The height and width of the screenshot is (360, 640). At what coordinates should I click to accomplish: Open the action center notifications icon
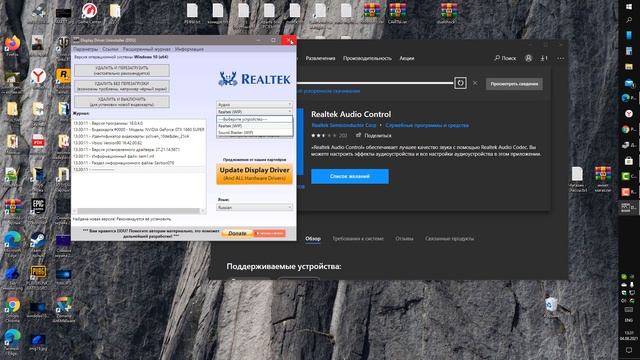(x=629, y=350)
